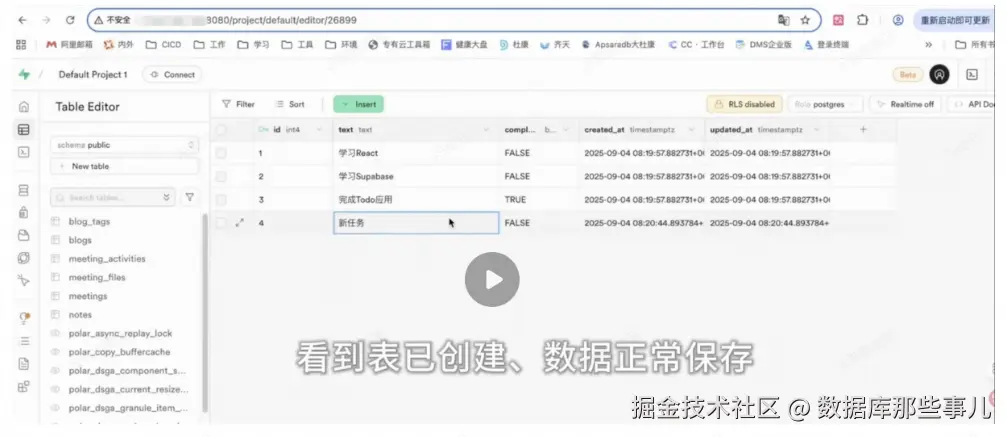The height and width of the screenshot is (437, 1007).
Task: Open the Edge Functions sidebar icon
Action: (24, 258)
